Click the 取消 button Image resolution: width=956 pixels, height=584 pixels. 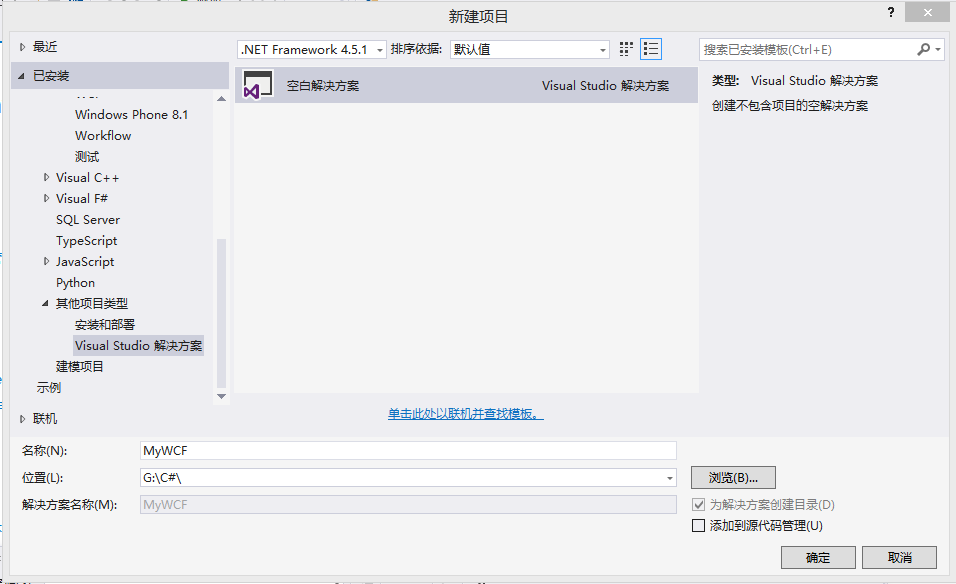pos(899,557)
